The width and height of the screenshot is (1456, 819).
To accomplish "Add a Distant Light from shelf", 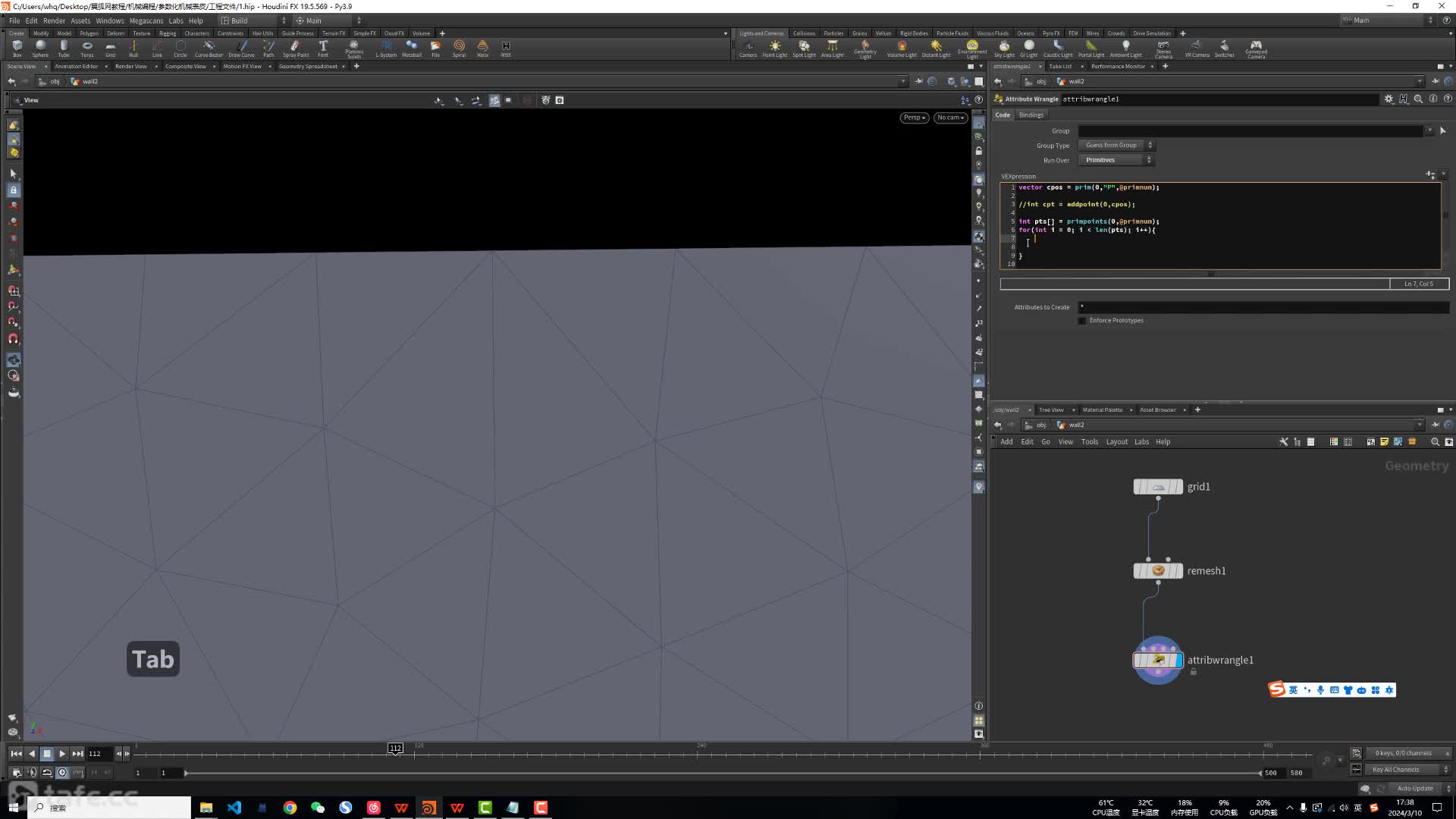I will (x=936, y=49).
